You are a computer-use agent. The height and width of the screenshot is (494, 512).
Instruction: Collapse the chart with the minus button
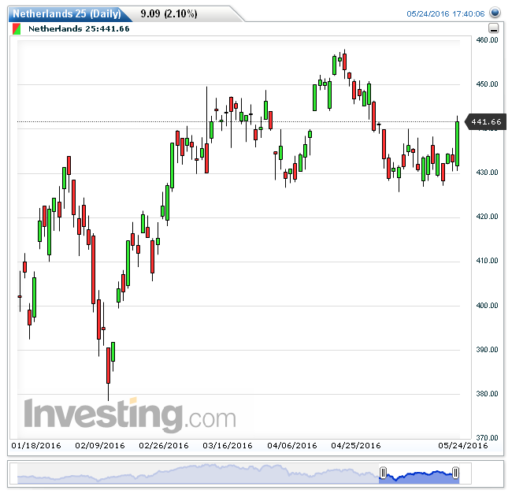[x=494, y=28]
